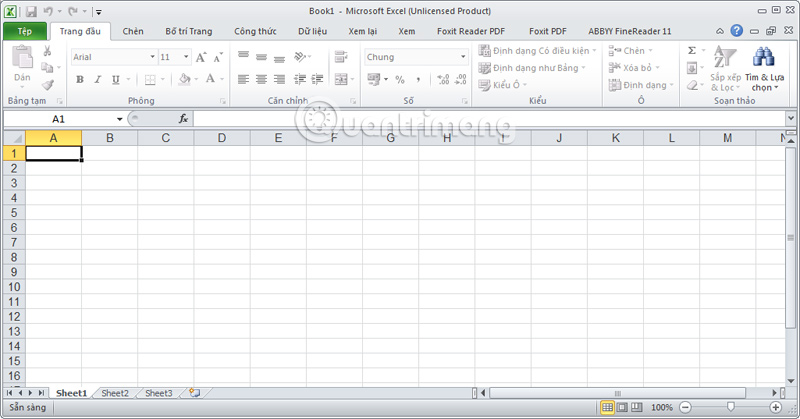Click Định dạng format cells button
This screenshot has height=419, width=800.
(x=641, y=85)
